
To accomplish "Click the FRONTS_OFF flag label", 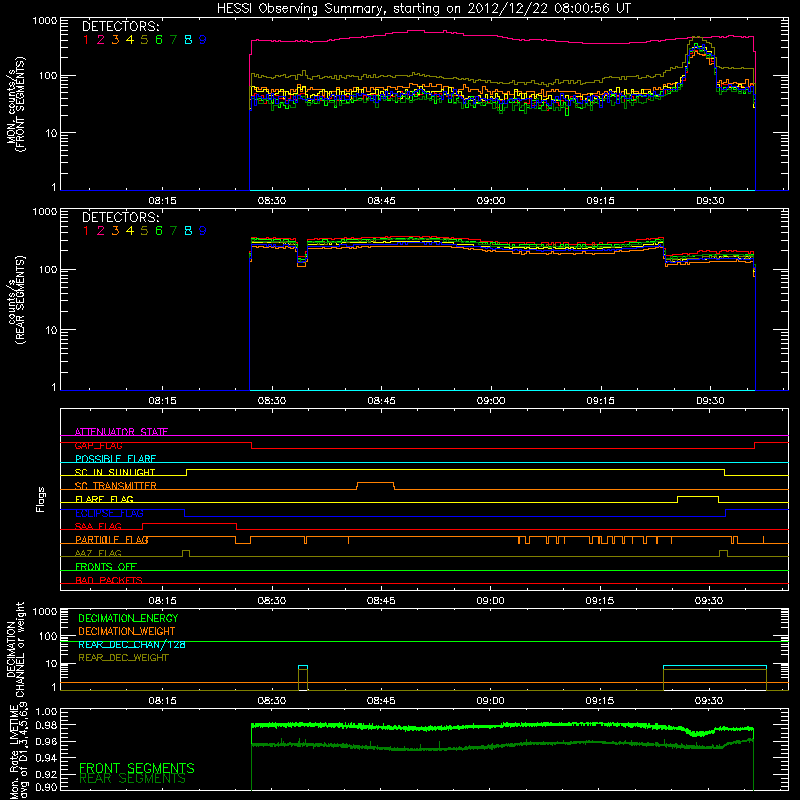I will 106,567.
